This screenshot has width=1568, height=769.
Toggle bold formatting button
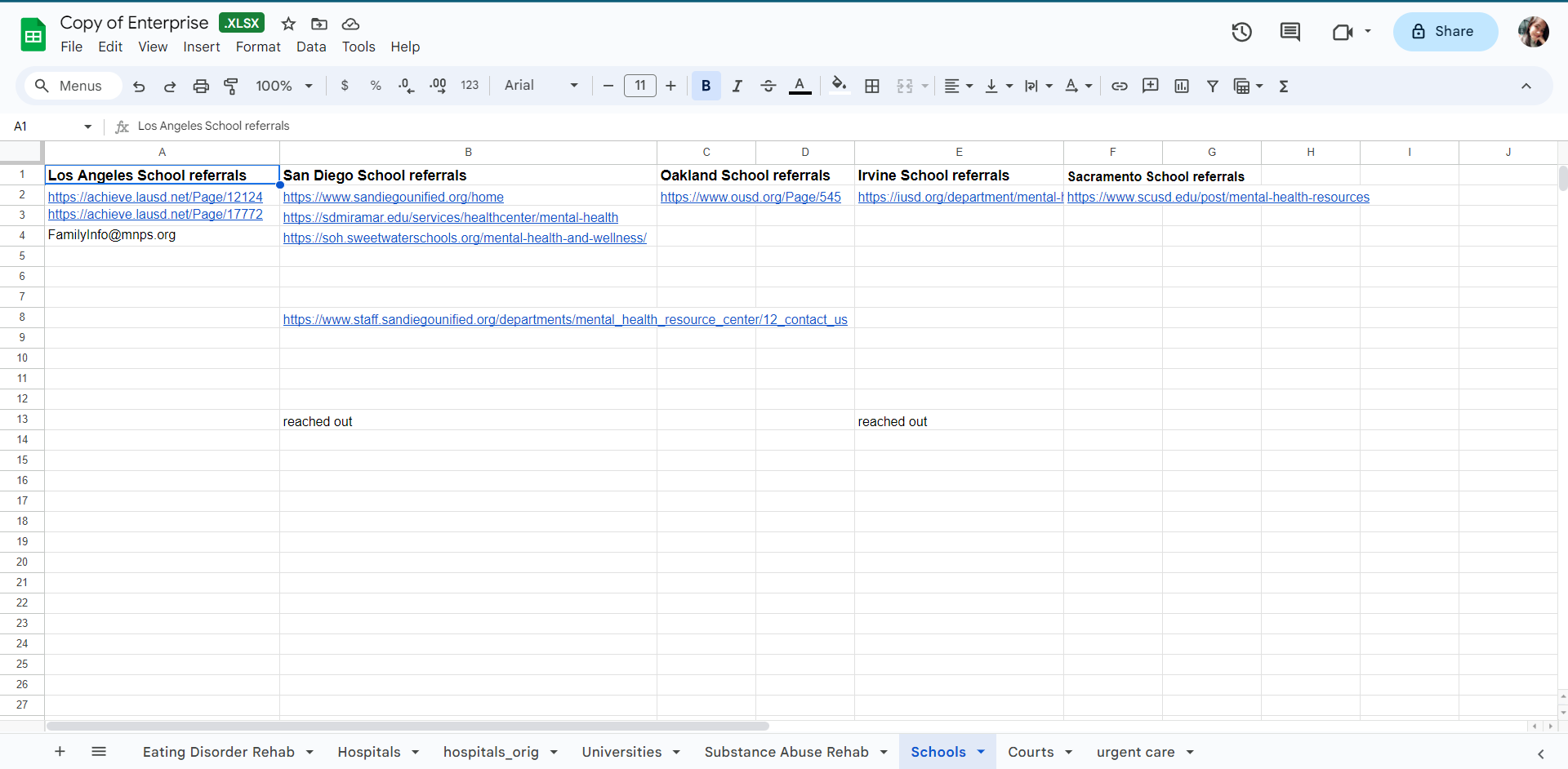[706, 86]
